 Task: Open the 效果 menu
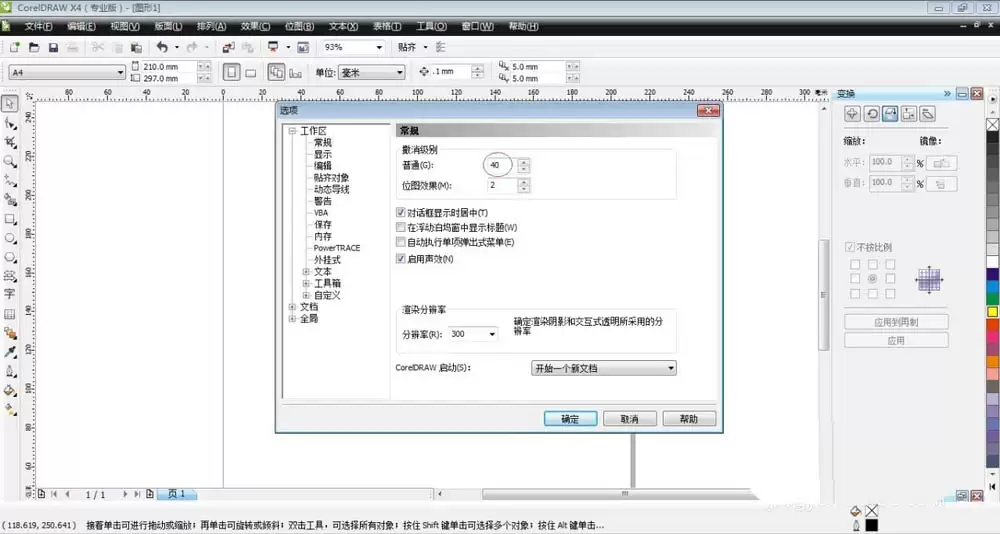[x=255, y=26]
